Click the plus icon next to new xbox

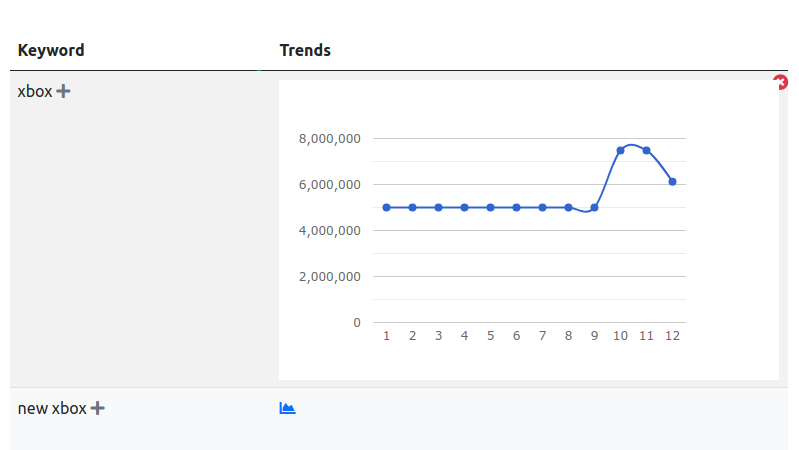[x=97, y=408]
